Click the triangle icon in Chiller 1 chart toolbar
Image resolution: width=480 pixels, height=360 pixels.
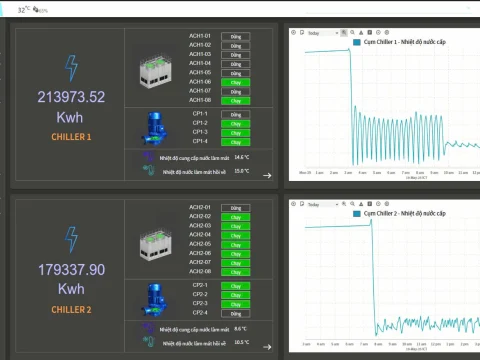tap(361, 32)
